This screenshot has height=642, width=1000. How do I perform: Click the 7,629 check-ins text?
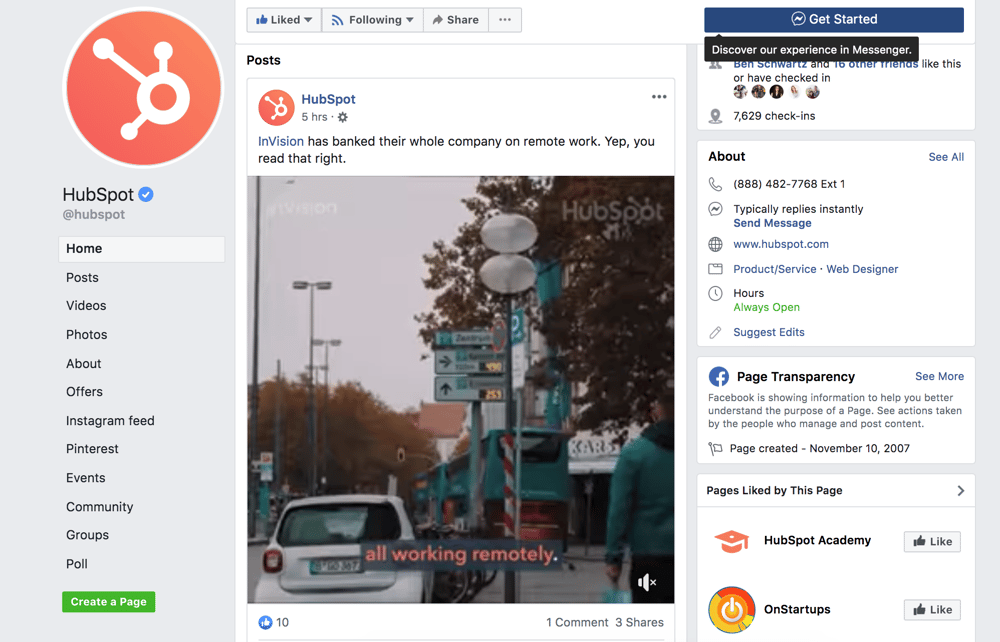coord(774,116)
